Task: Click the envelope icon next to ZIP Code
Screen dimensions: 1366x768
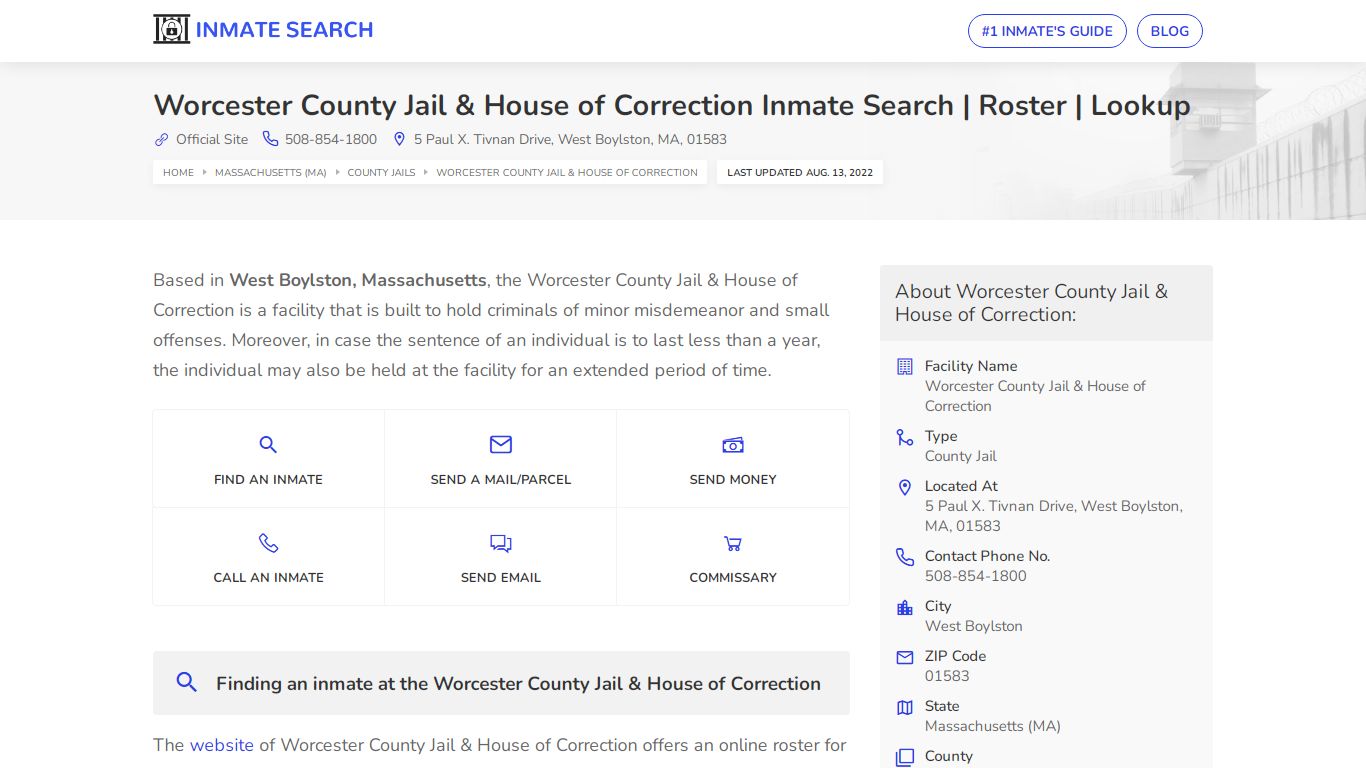Action: tap(905, 657)
